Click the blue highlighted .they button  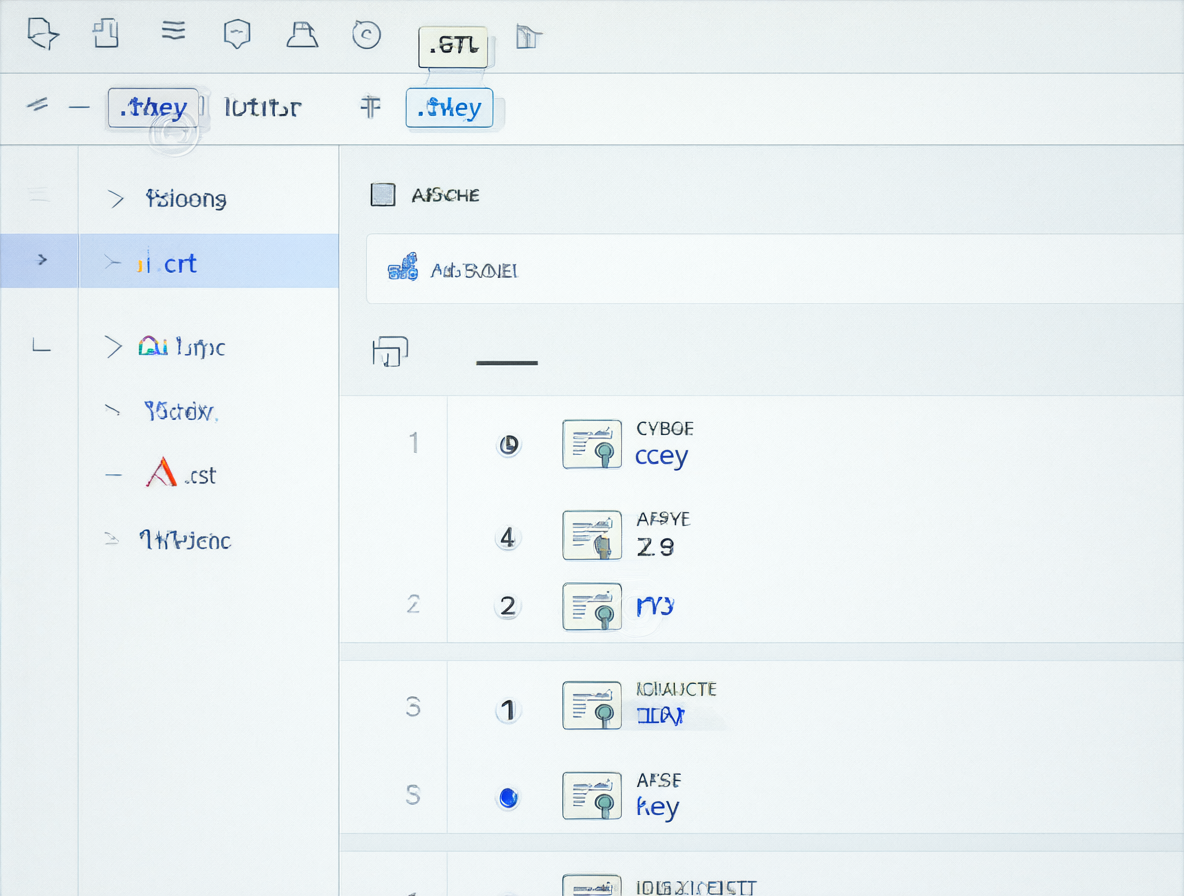point(449,107)
